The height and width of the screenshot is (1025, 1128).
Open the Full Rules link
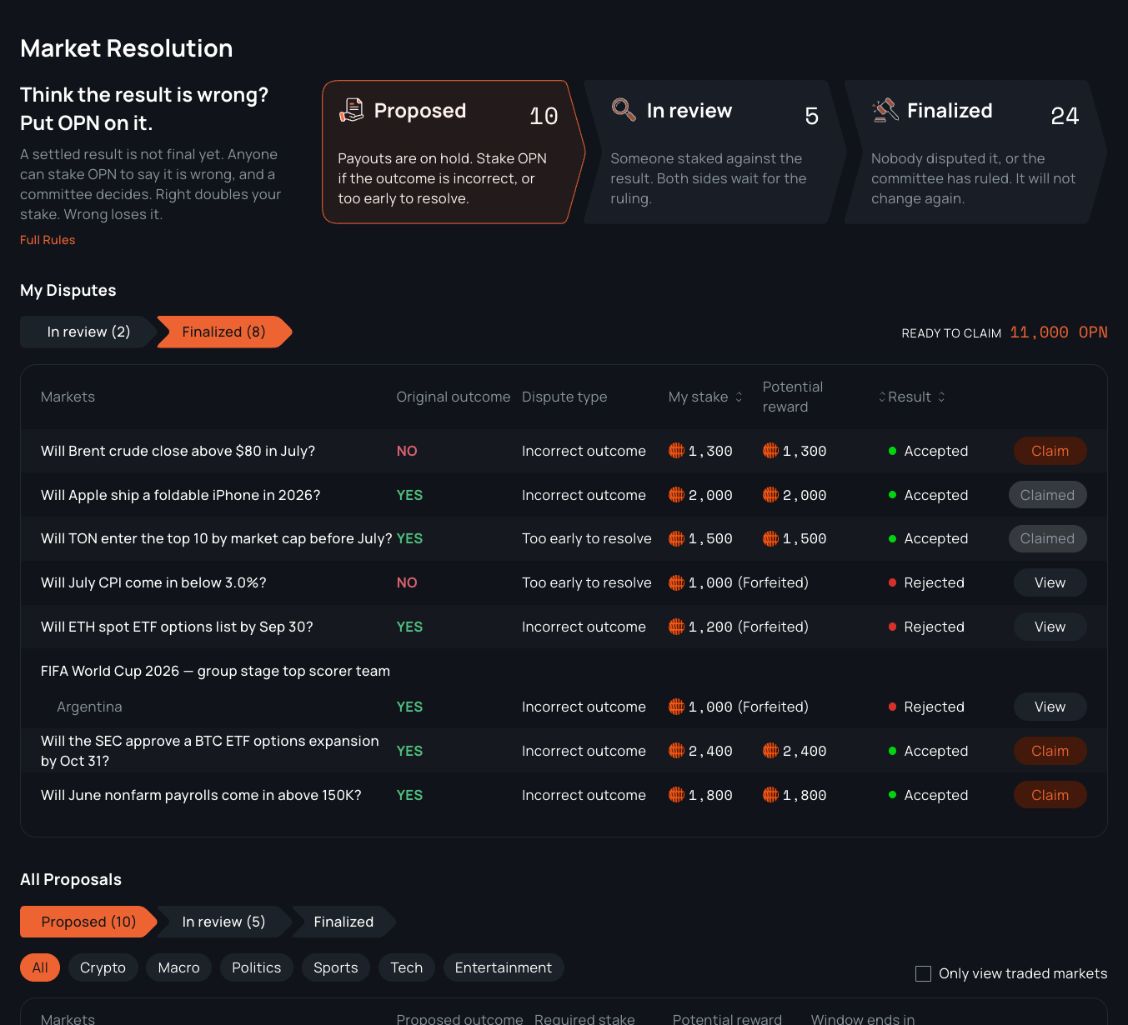click(x=47, y=240)
